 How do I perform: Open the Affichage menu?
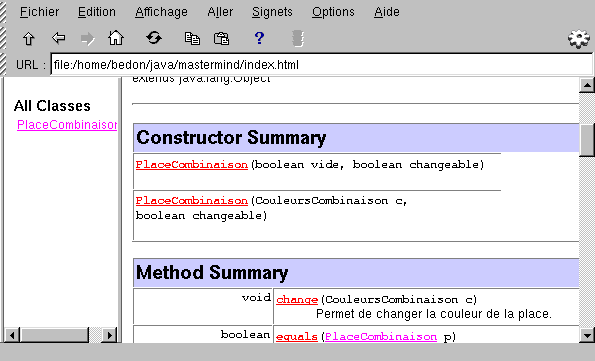click(161, 12)
